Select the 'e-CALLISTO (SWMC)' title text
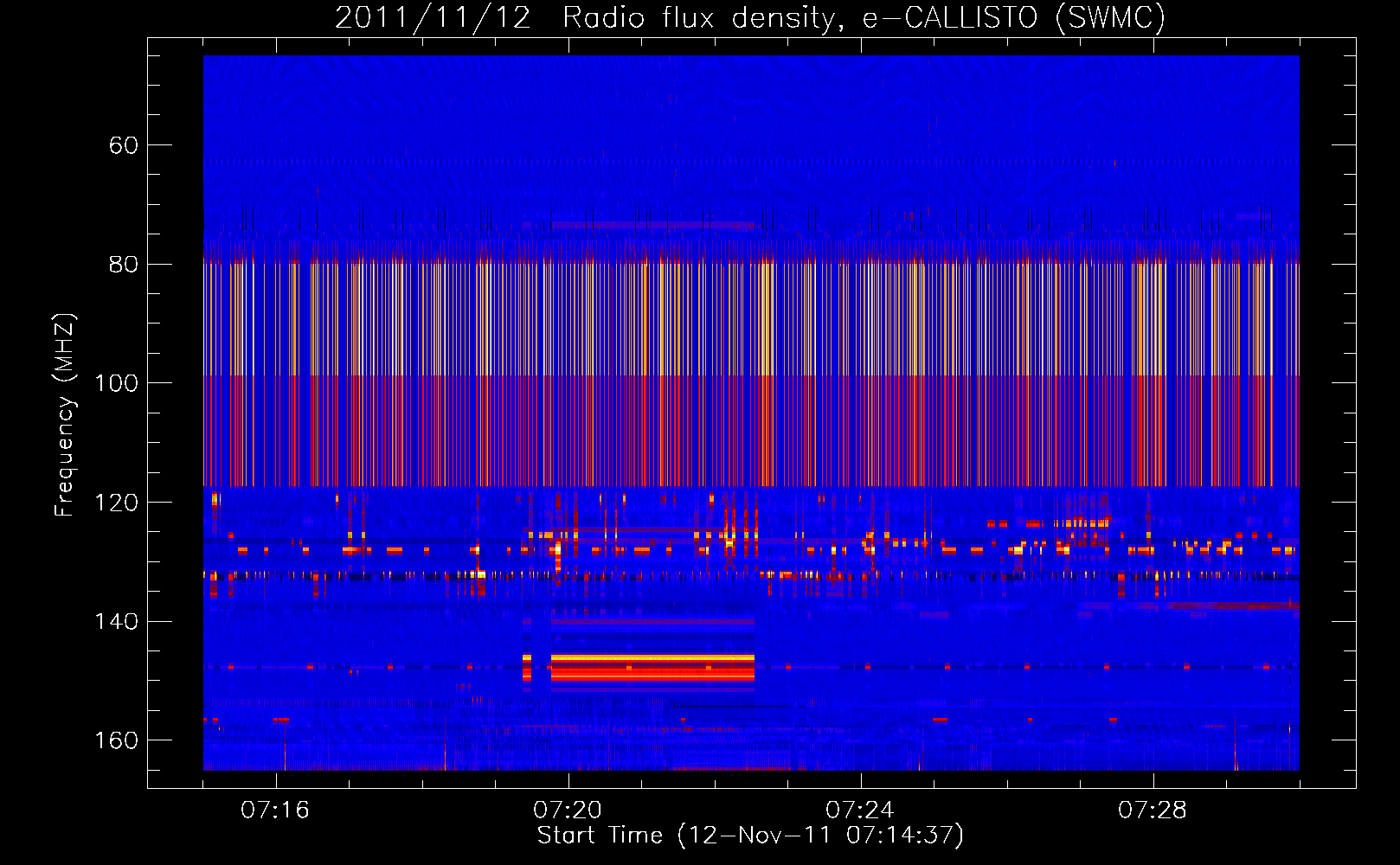This screenshot has height=865, width=1400. tap(1014, 17)
